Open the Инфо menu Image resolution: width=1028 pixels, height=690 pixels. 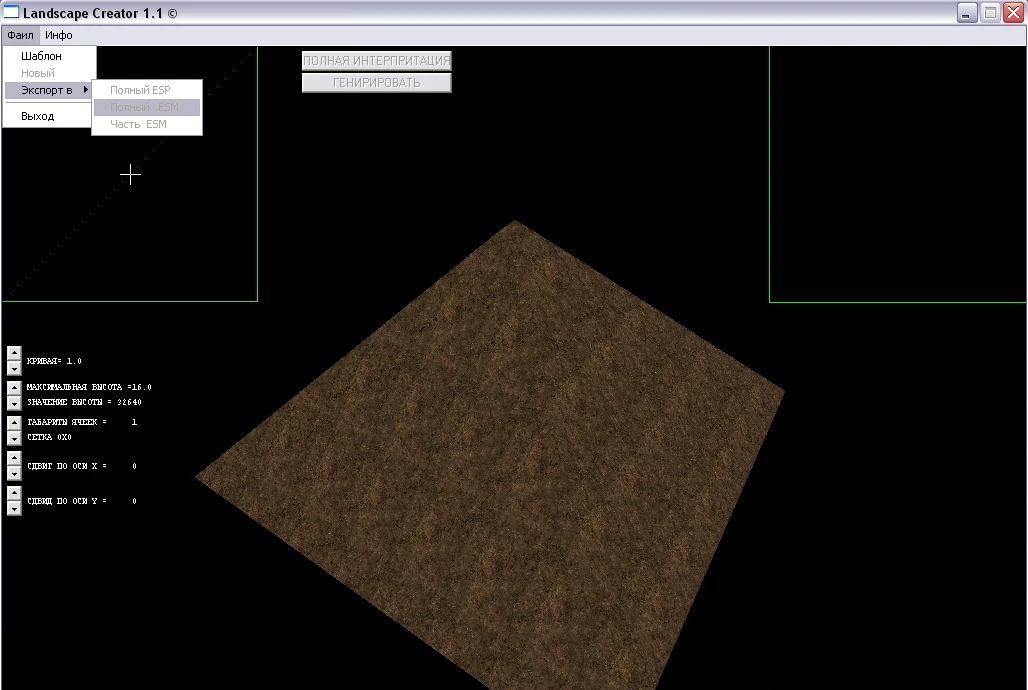point(58,35)
